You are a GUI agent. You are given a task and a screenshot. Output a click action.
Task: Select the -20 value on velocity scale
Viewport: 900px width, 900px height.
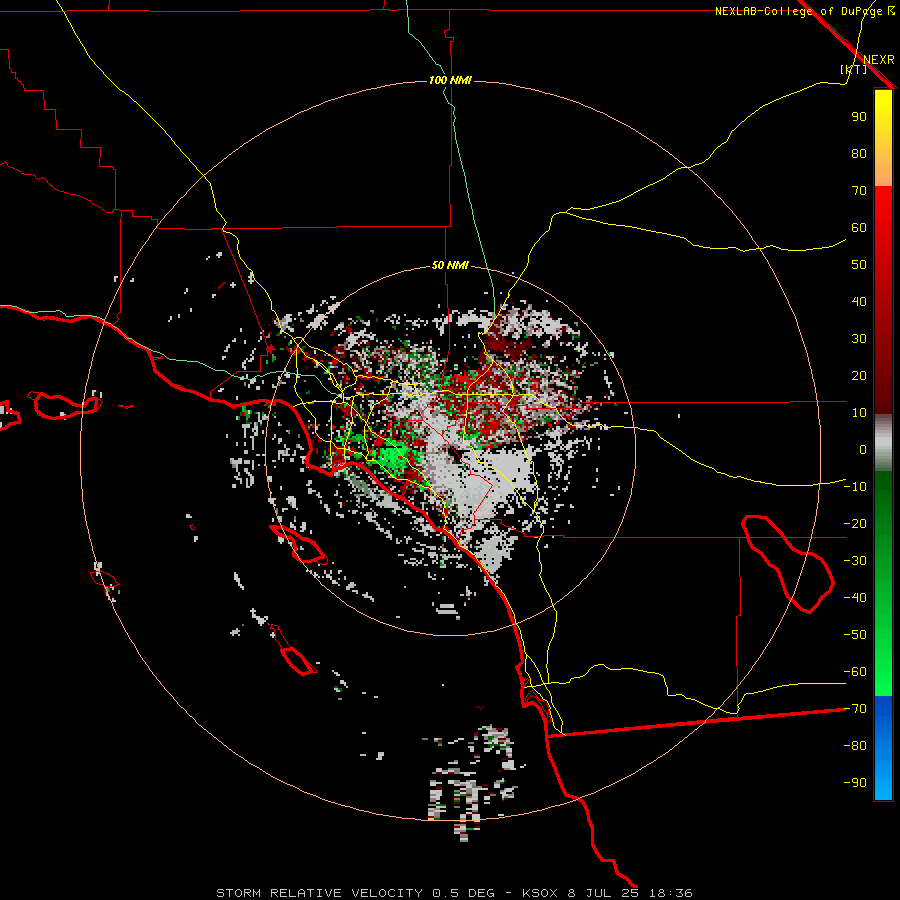pyautogui.click(x=855, y=523)
